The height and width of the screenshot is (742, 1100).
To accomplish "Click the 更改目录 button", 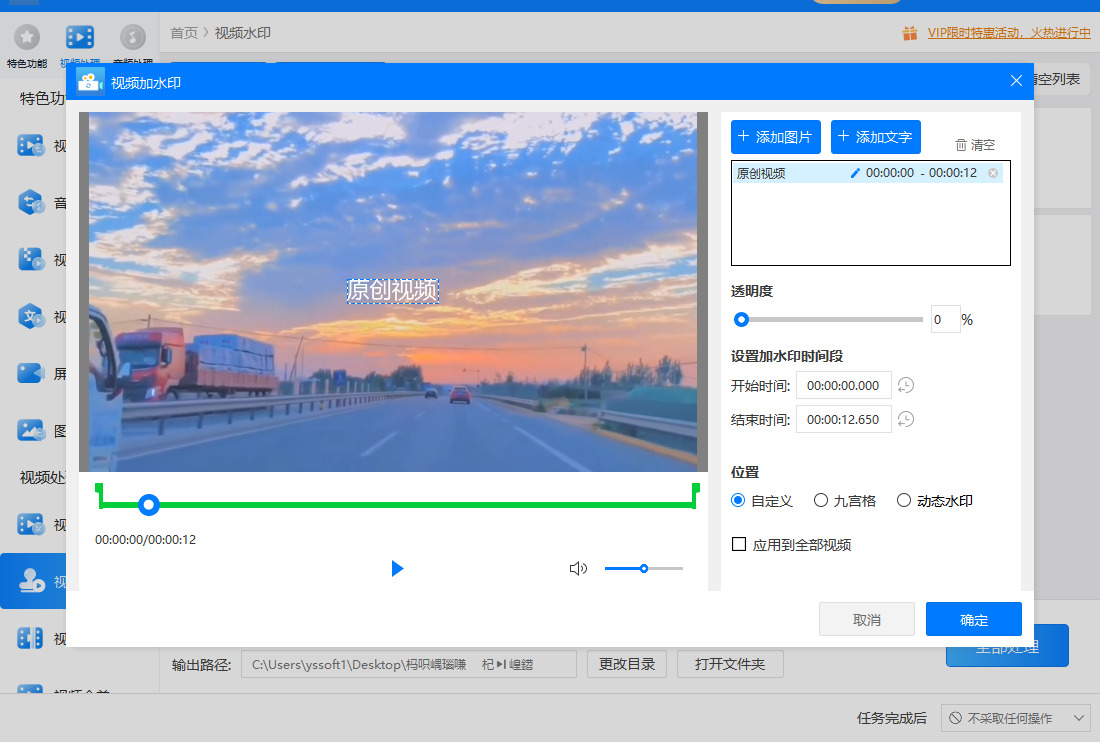I will [626, 664].
